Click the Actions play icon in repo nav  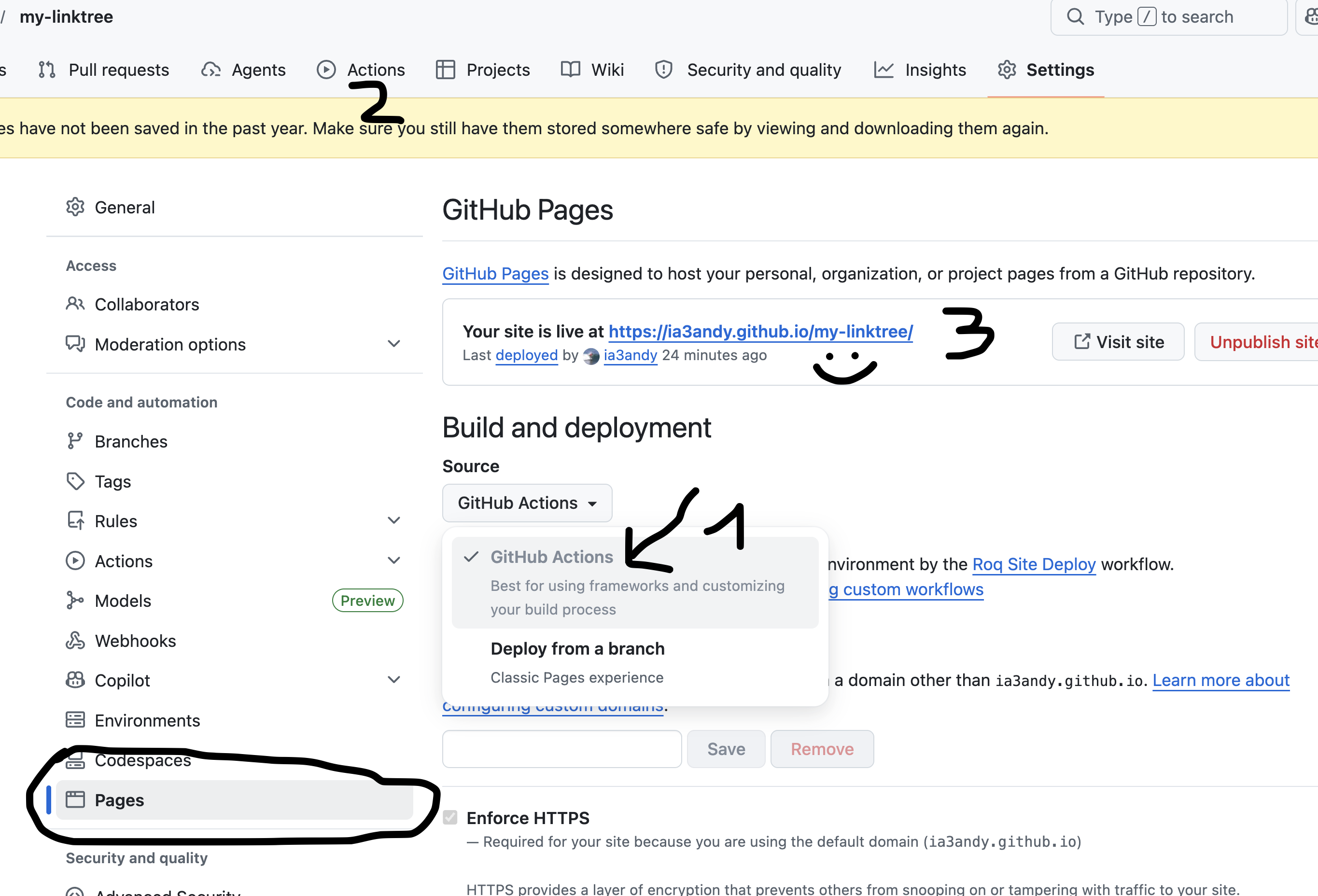pyautogui.click(x=326, y=70)
